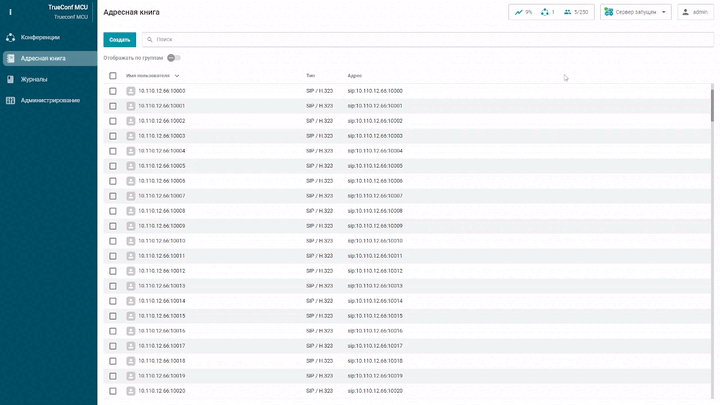Click the TrueConf MCU title in sidebar
Screen dimensions: 720x405
tap(68, 7)
